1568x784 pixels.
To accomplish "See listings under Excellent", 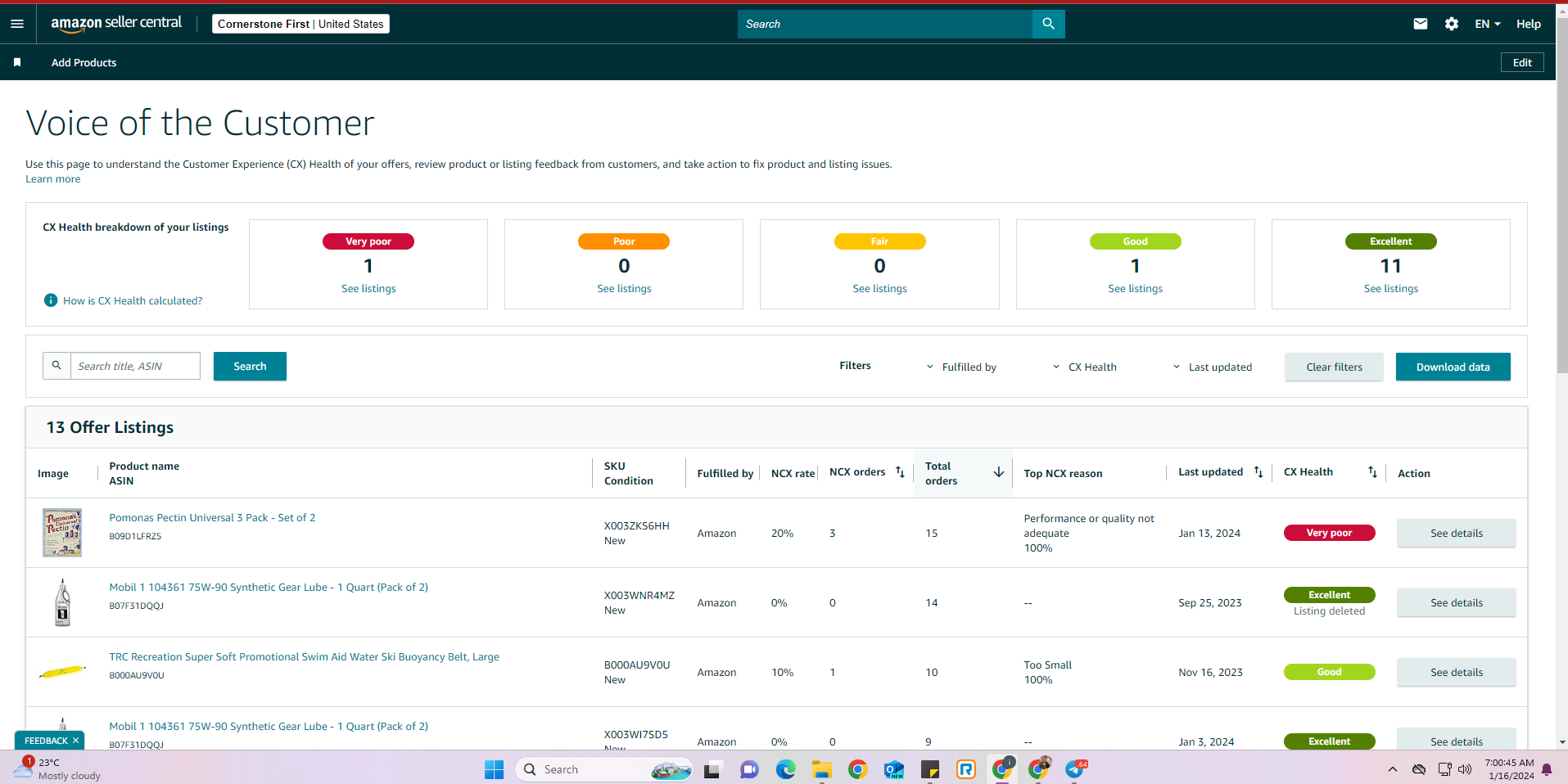I will pyautogui.click(x=1391, y=288).
